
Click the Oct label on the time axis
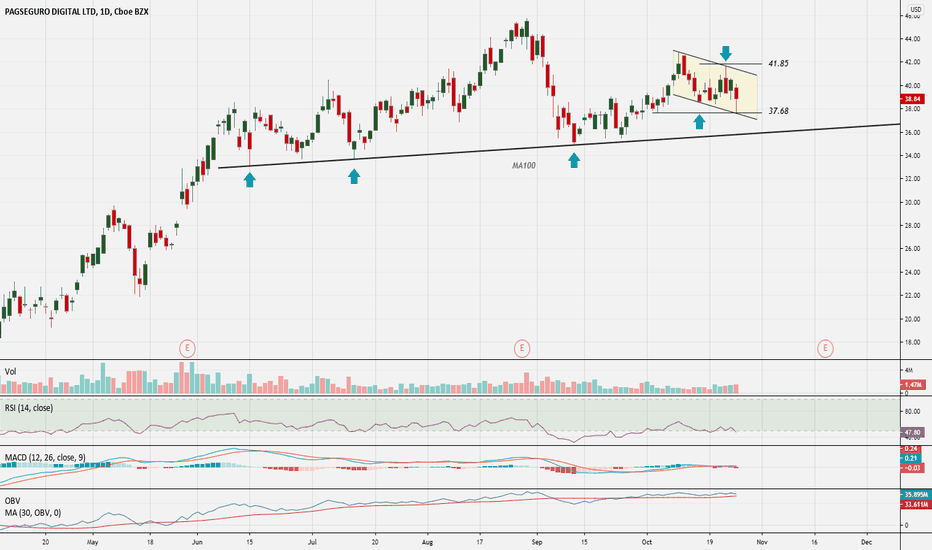coord(647,542)
